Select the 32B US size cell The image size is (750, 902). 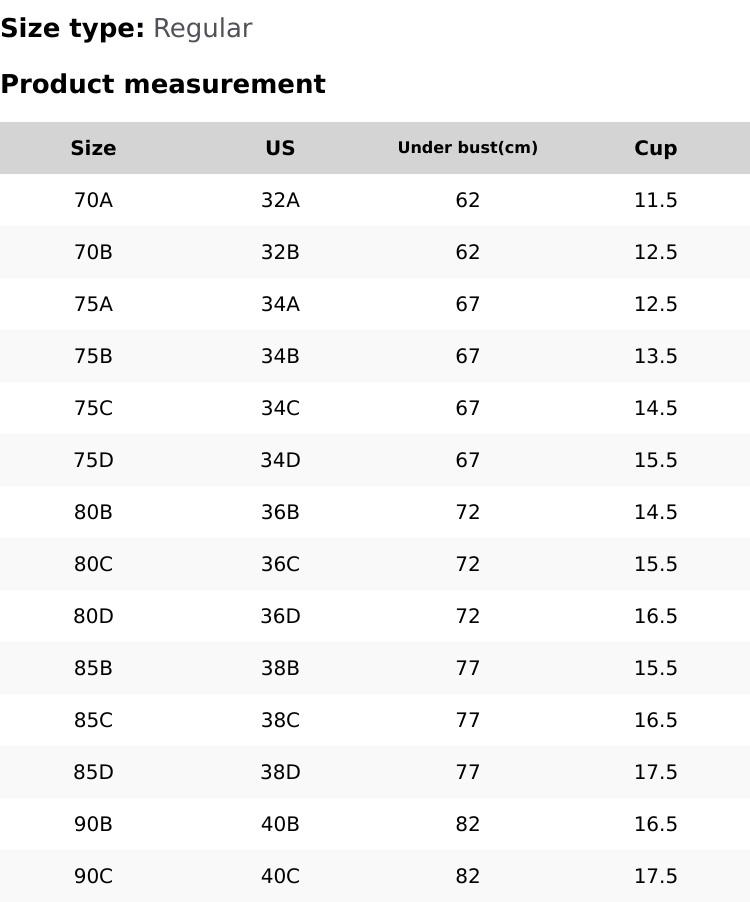click(280, 252)
